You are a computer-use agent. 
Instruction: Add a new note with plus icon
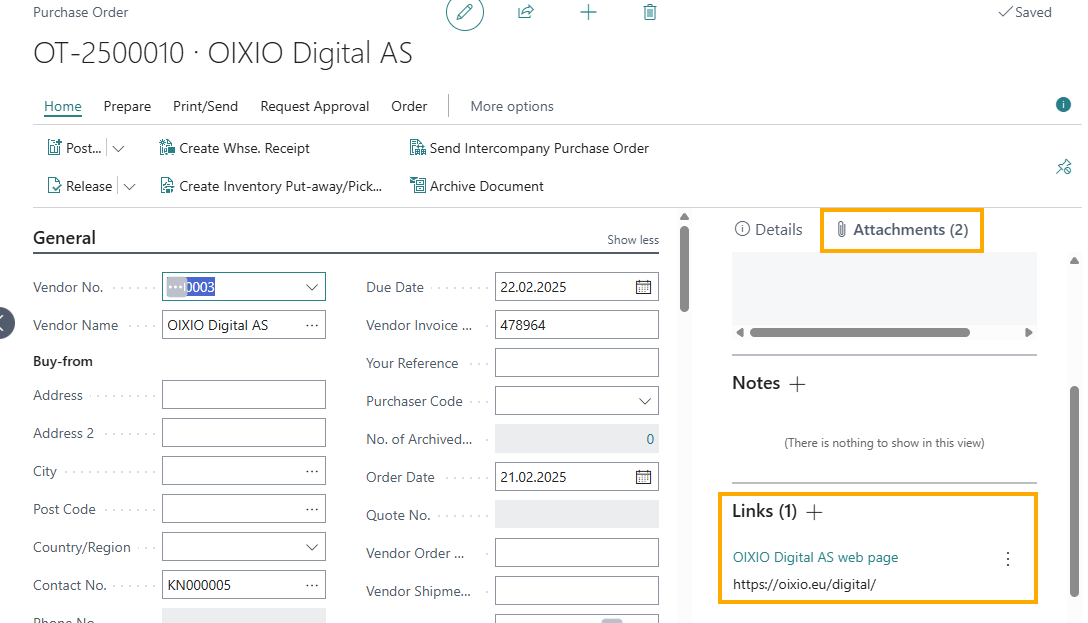click(797, 384)
